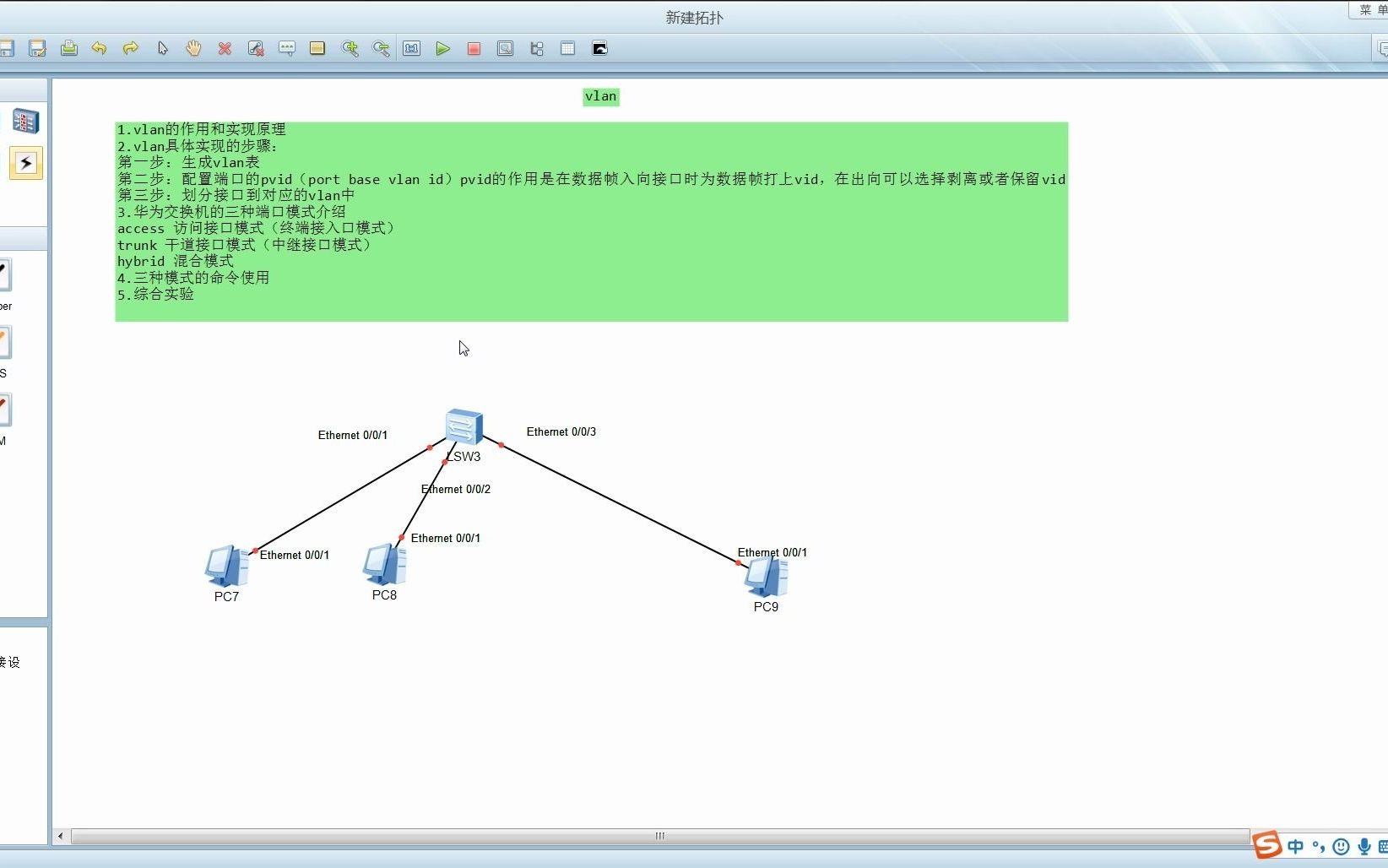
Task: Click the open all CLI icon
Action: tap(599, 48)
